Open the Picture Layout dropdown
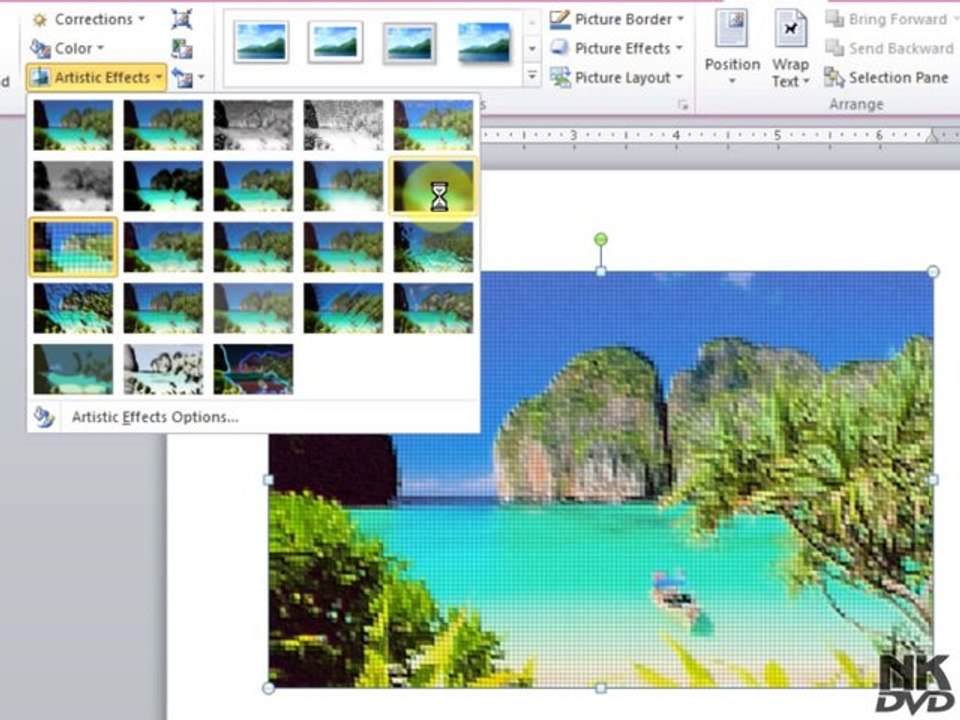 pos(617,77)
